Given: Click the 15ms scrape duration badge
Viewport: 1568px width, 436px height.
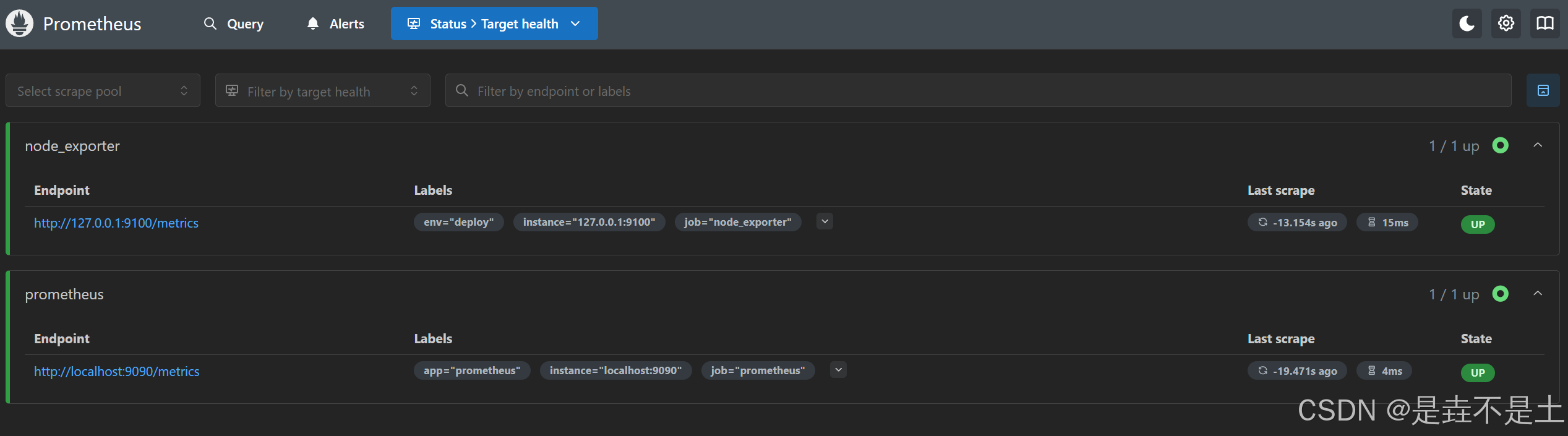Looking at the screenshot, I should pyautogui.click(x=1387, y=223).
